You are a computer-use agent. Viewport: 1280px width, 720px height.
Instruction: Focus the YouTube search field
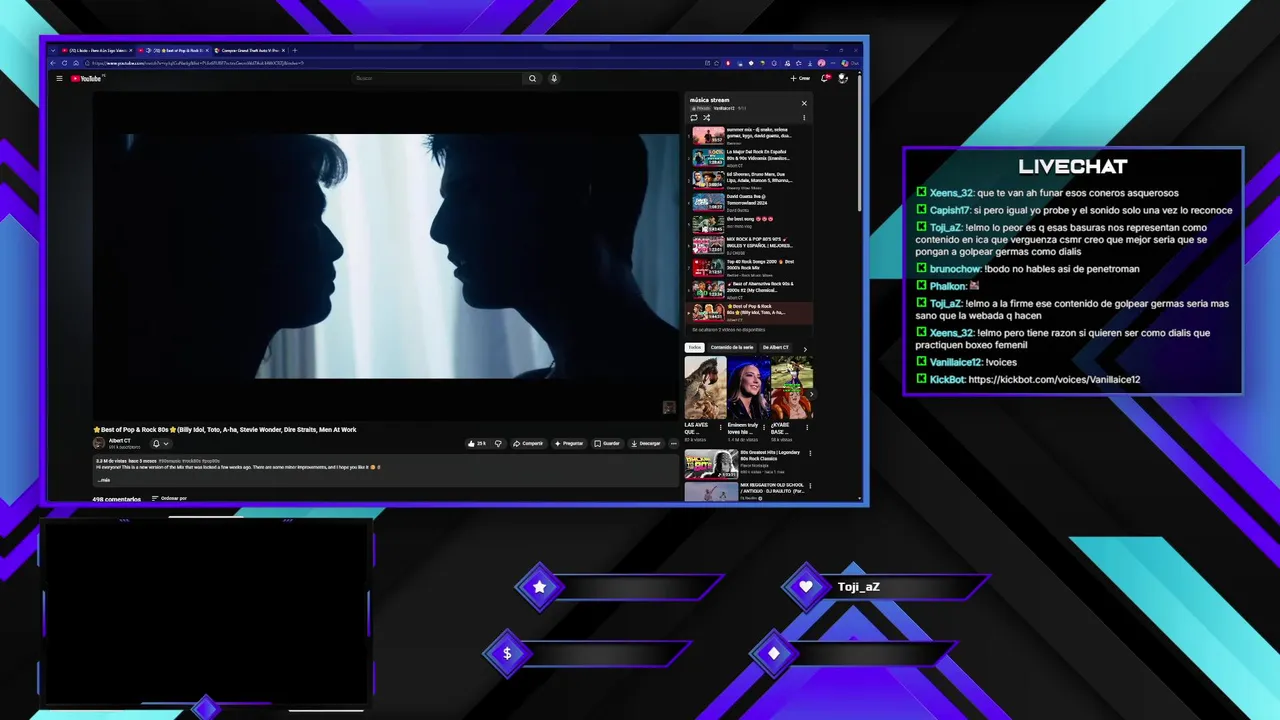pos(436,78)
